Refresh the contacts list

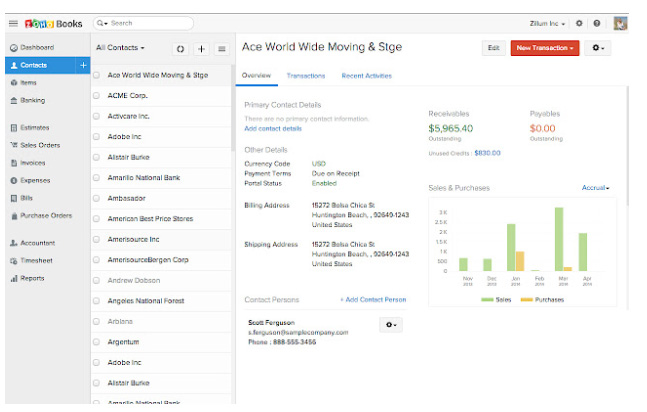pos(180,49)
